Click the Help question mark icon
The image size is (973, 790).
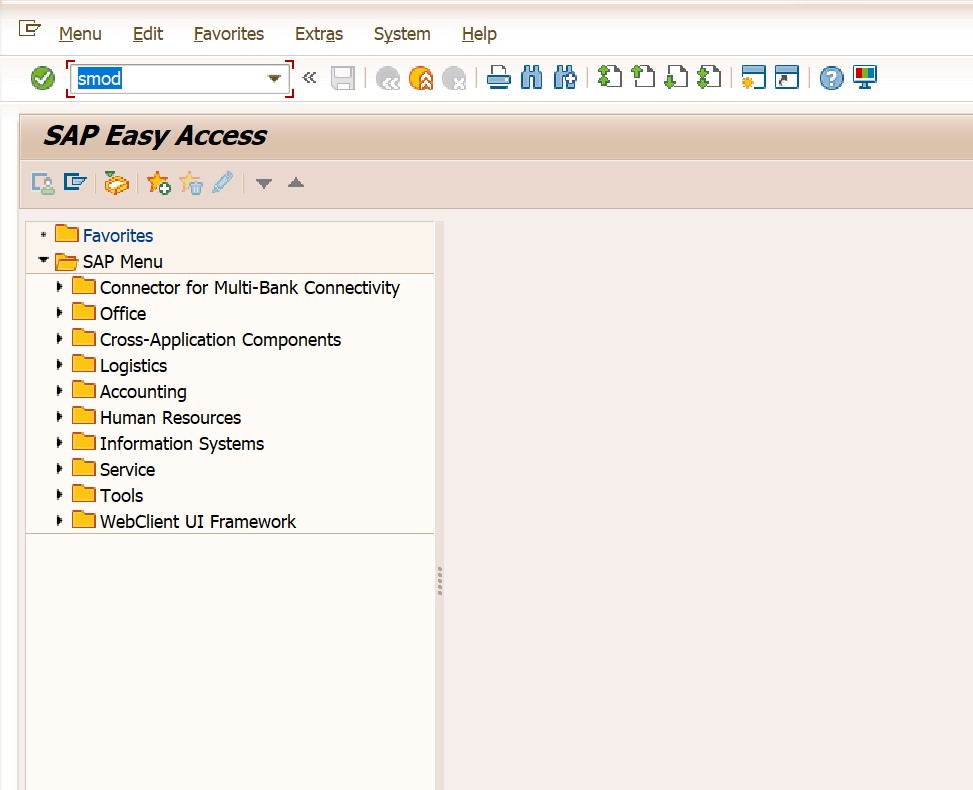(831, 78)
